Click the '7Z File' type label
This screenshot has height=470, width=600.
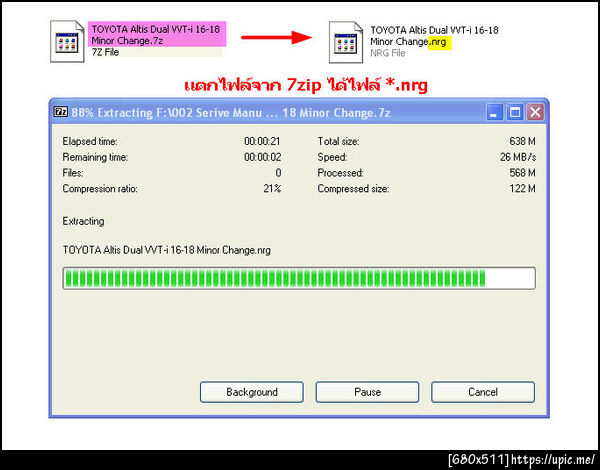click(105, 52)
